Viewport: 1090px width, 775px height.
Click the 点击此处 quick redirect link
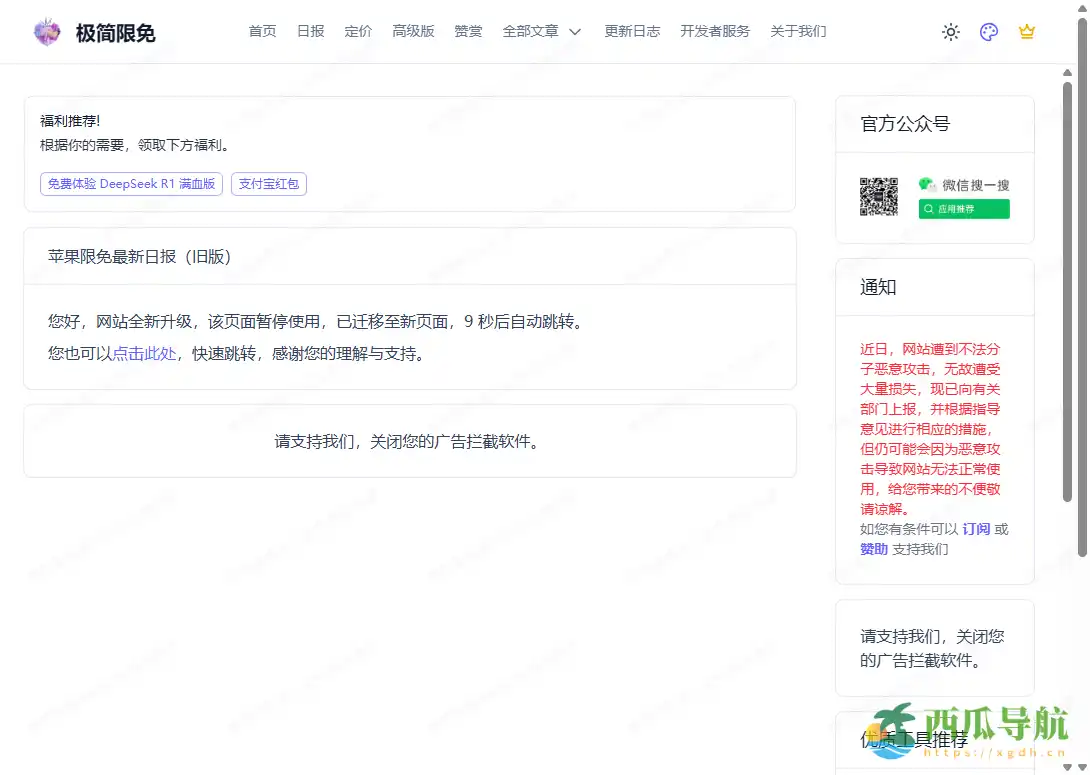(143, 352)
